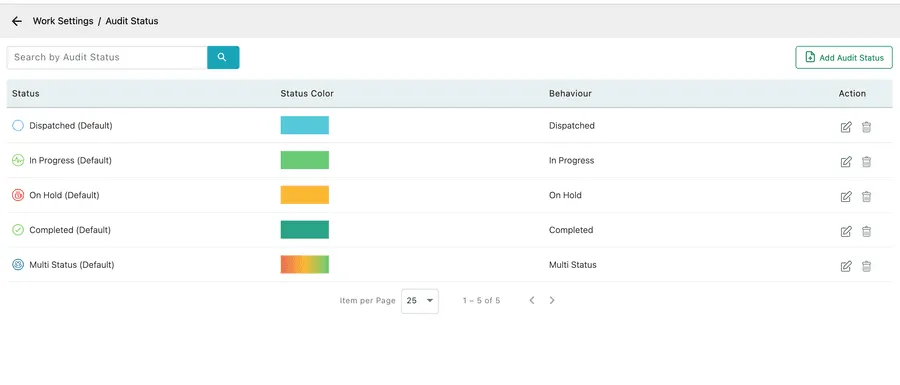Go to previous page arrow

pos(532,300)
